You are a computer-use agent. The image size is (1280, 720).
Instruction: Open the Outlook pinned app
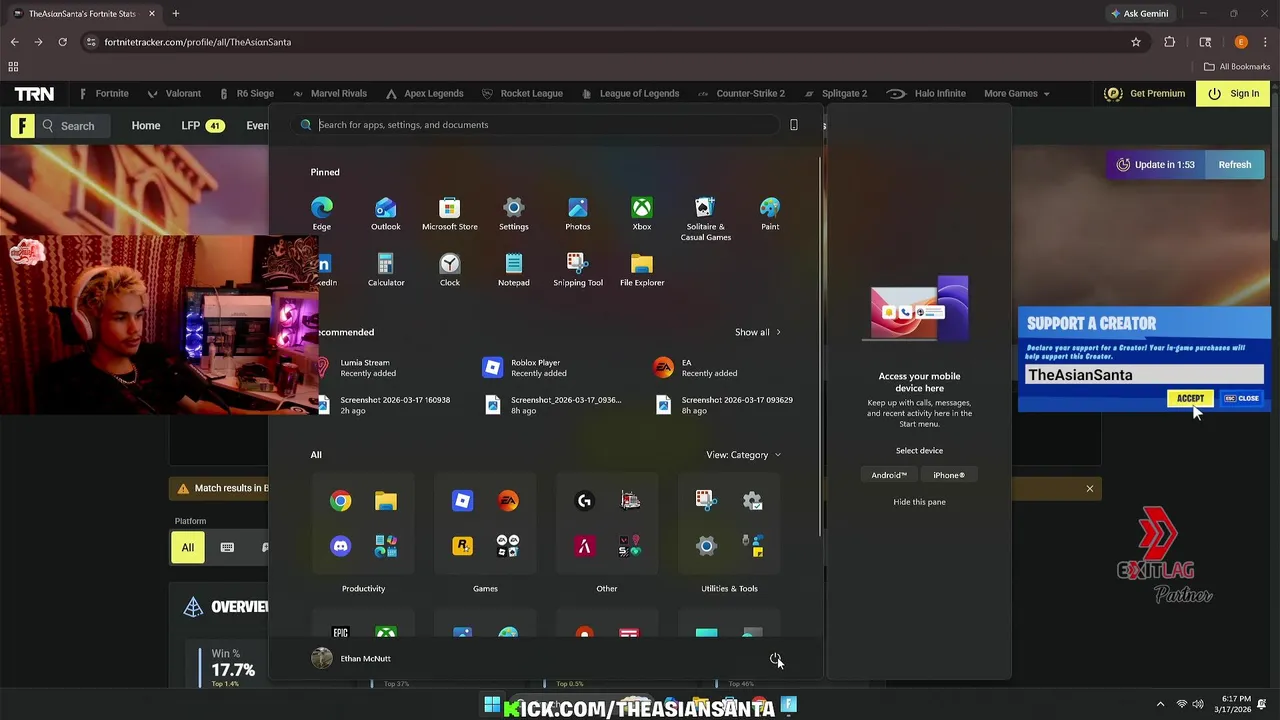click(385, 214)
